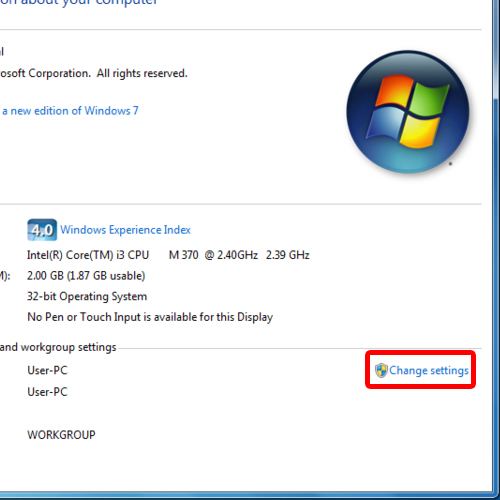Screen dimensions: 500x500
Task: Click the Windows logo orb image
Action: [408, 112]
